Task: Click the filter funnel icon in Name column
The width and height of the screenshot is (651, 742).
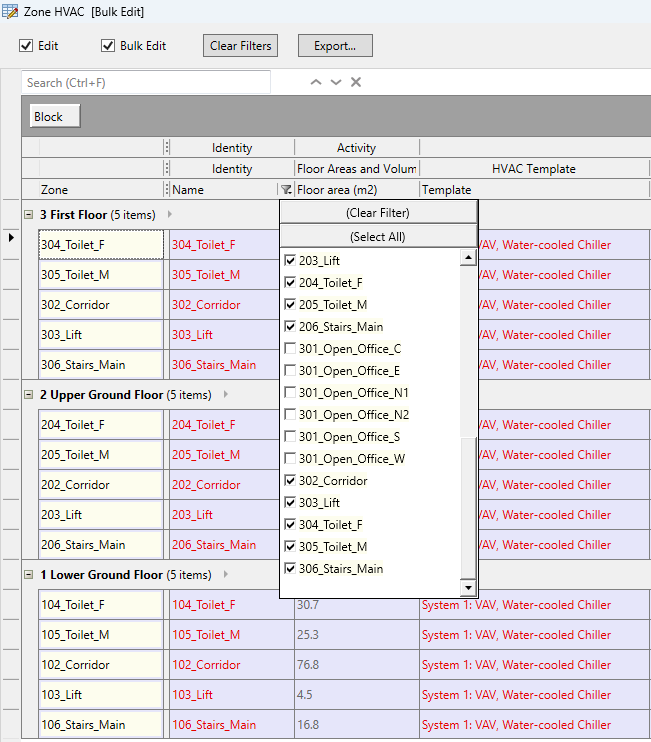Action: [x=286, y=190]
